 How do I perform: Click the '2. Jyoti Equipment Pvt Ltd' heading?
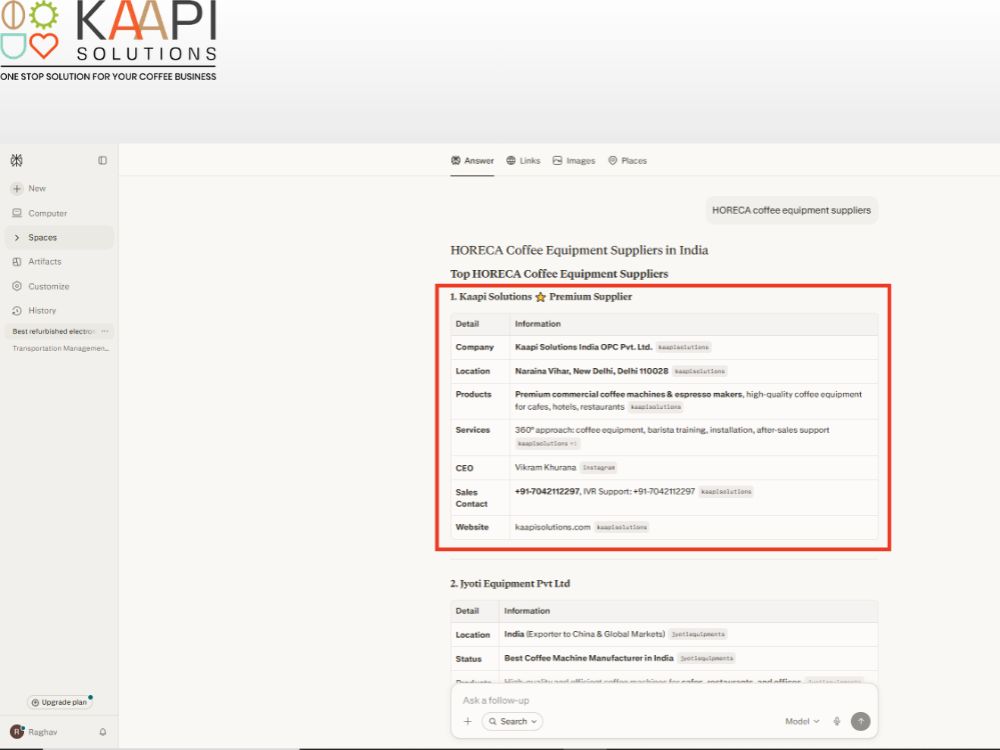coord(510,584)
